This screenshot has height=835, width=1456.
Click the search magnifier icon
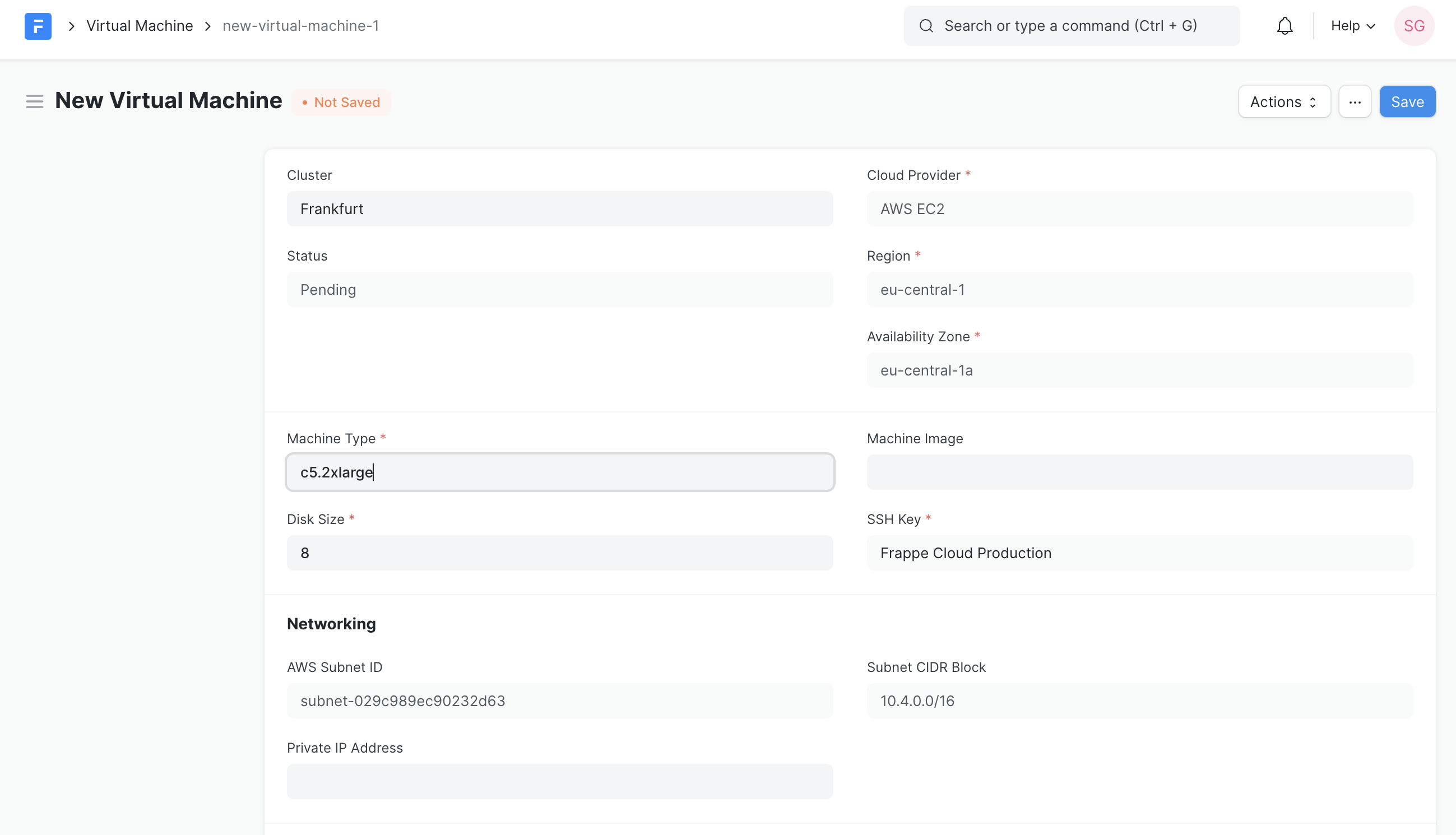[926, 26]
